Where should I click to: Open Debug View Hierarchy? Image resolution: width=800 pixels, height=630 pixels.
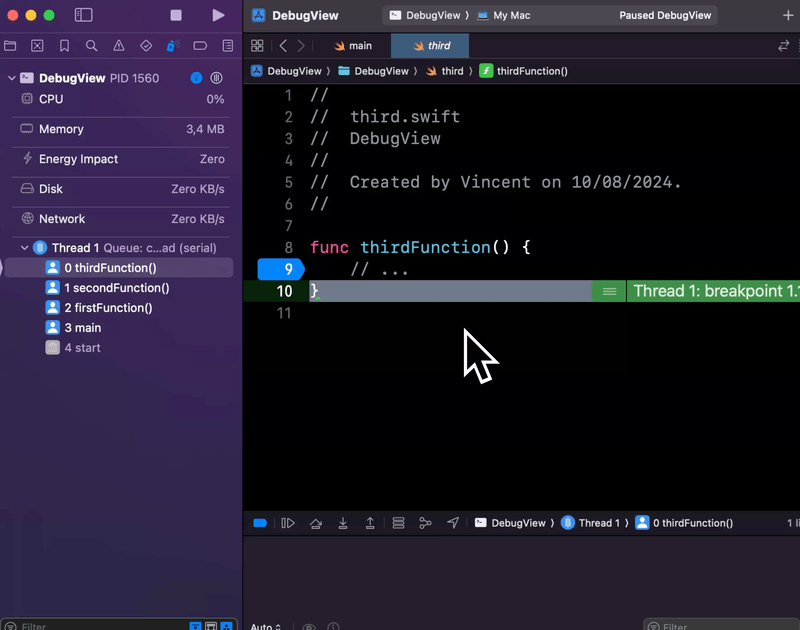(x=398, y=523)
